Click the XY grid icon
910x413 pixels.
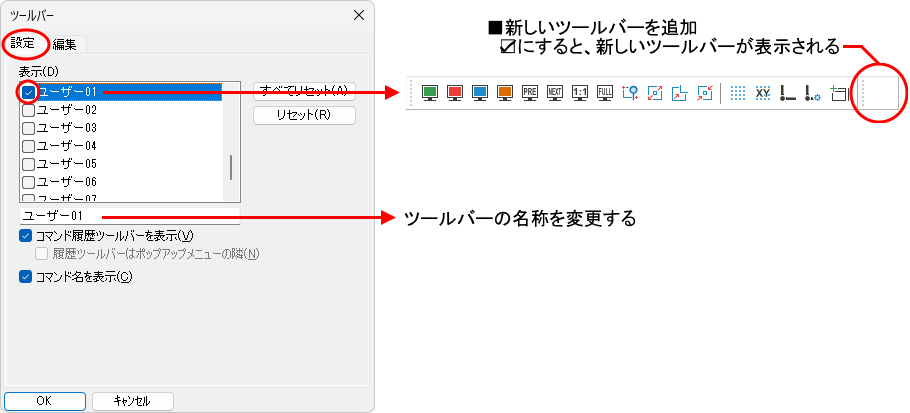[x=763, y=93]
